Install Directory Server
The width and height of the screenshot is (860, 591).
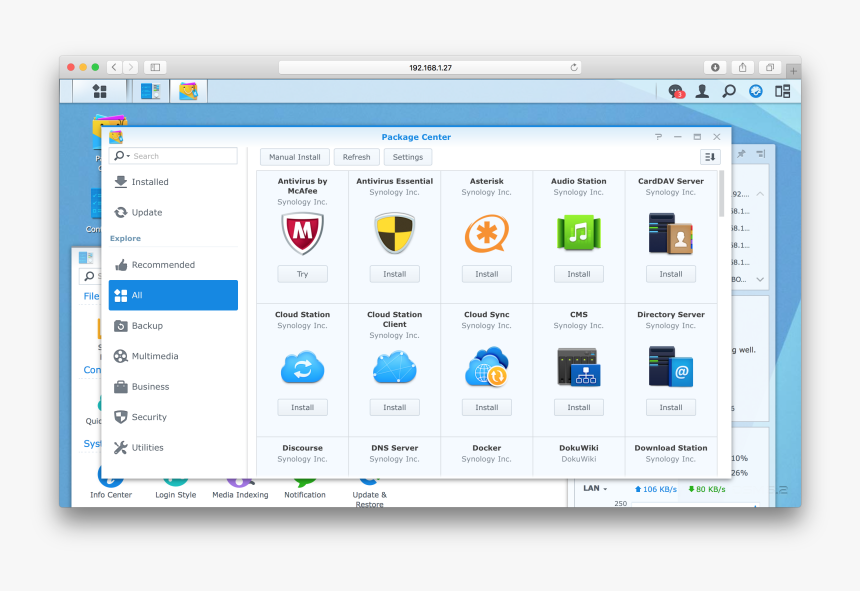click(671, 407)
